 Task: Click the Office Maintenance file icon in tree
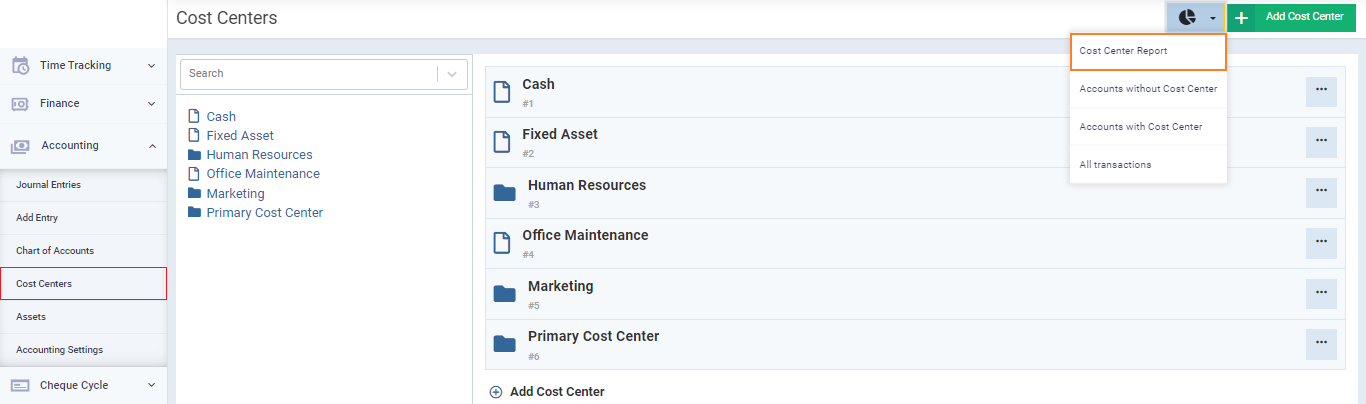coord(194,174)
